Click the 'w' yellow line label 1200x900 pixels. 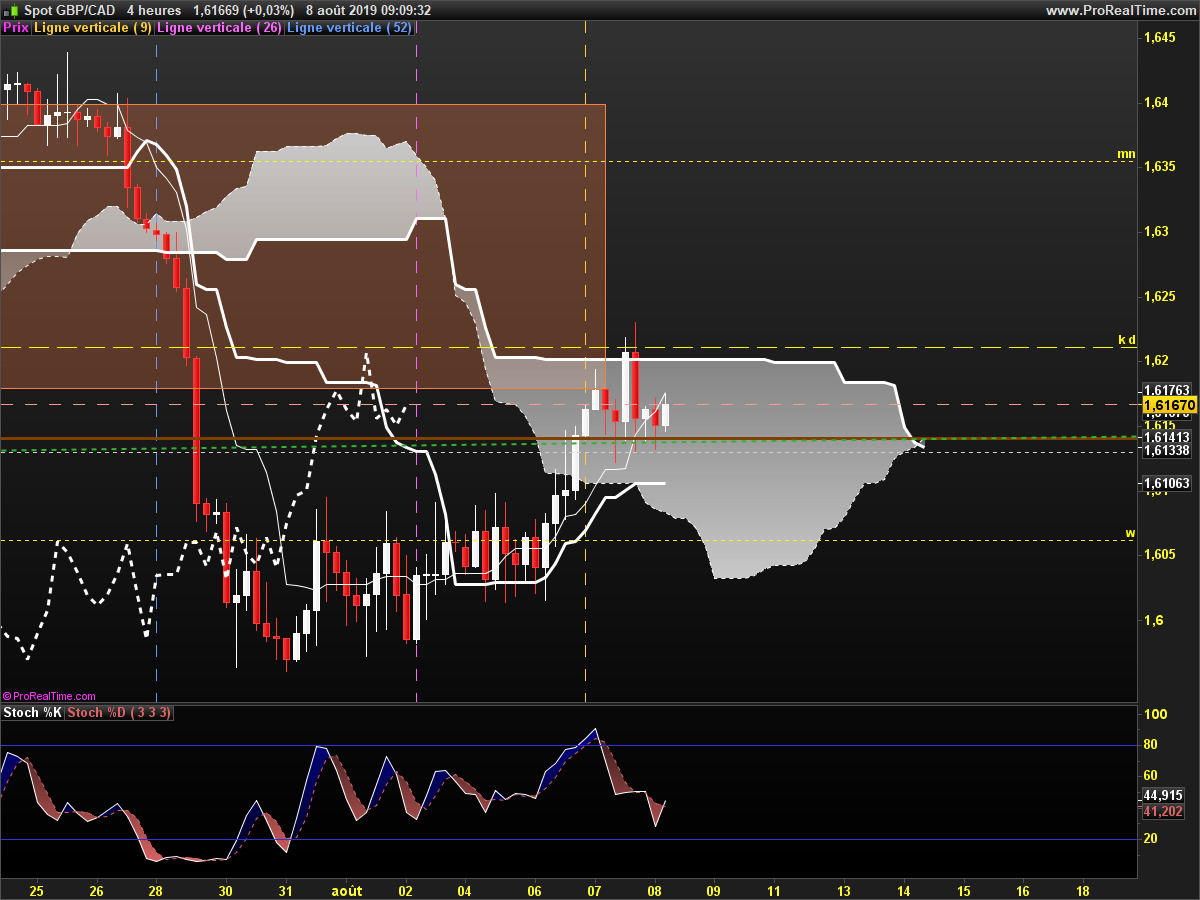[1130, 533]
